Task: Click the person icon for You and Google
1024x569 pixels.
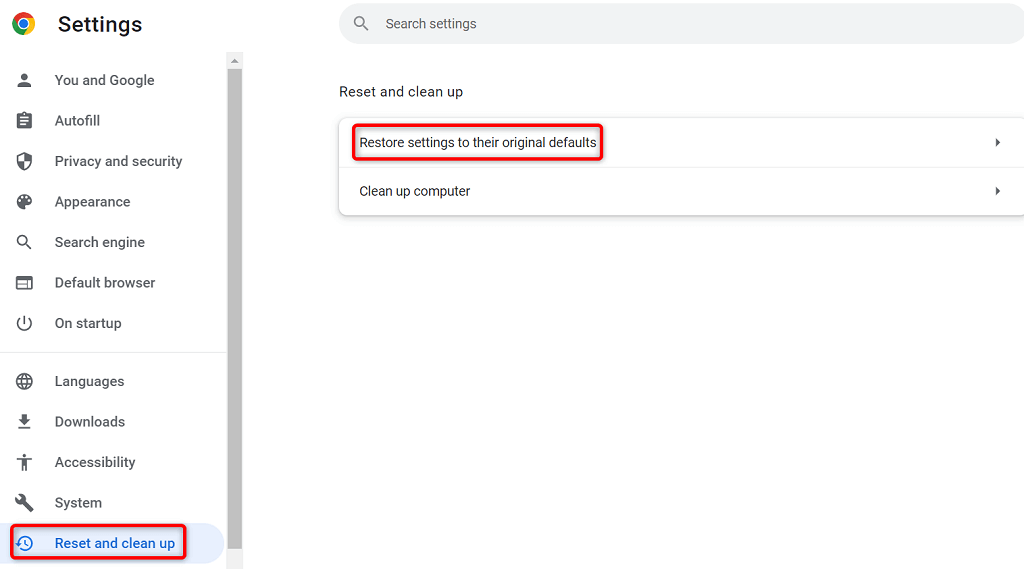Action: 24,80
